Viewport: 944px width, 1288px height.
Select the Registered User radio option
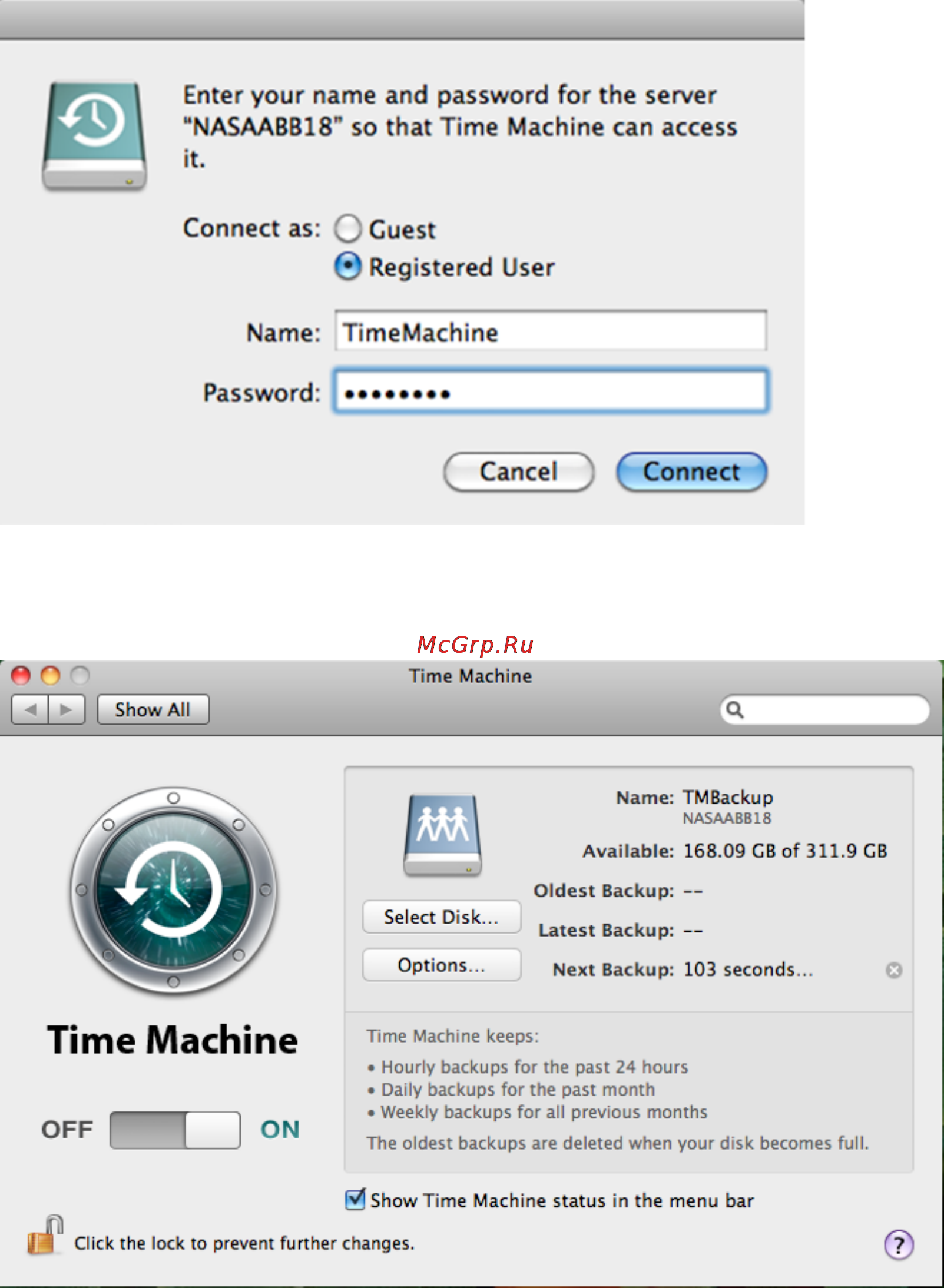pyautogui.click(x=348, y=266)
